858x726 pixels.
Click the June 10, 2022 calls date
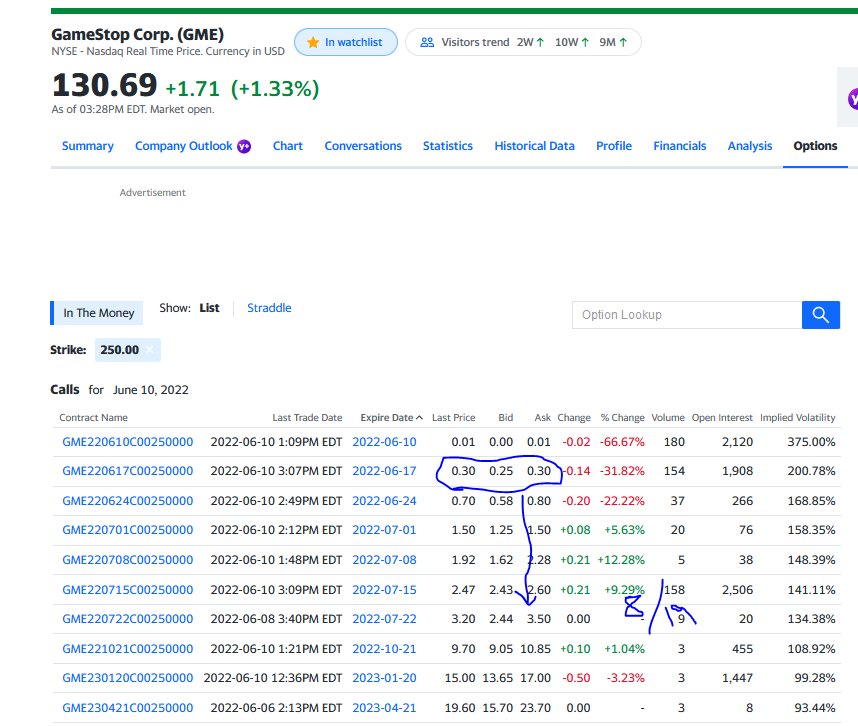tap(150, 390)
